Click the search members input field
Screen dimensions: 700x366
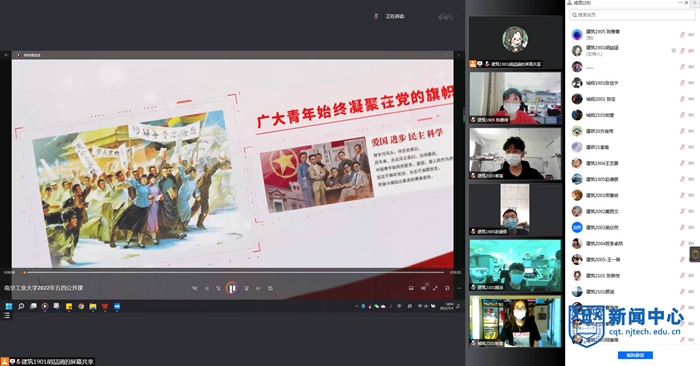(632, 15)
